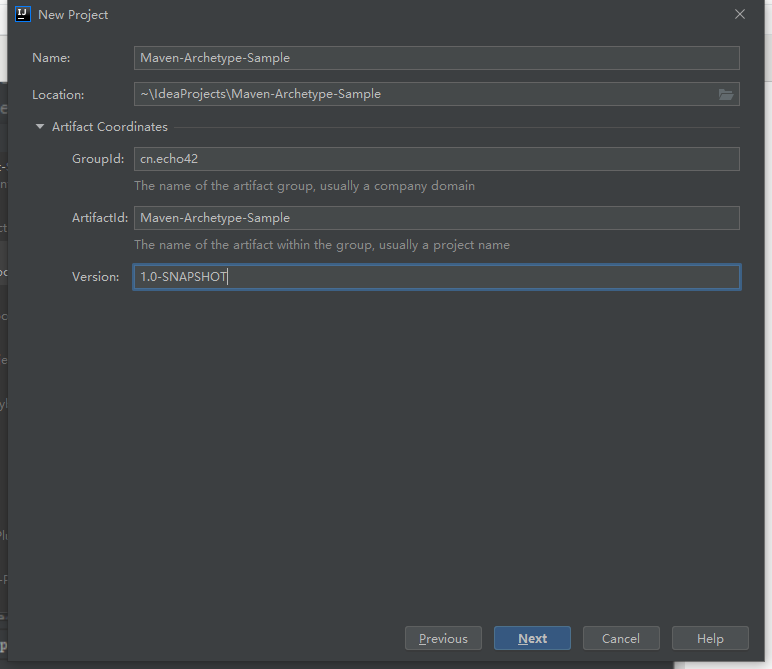Cancel the project creation
The height and width of the screenshot is (669, 772).
[x=620, y=638]
